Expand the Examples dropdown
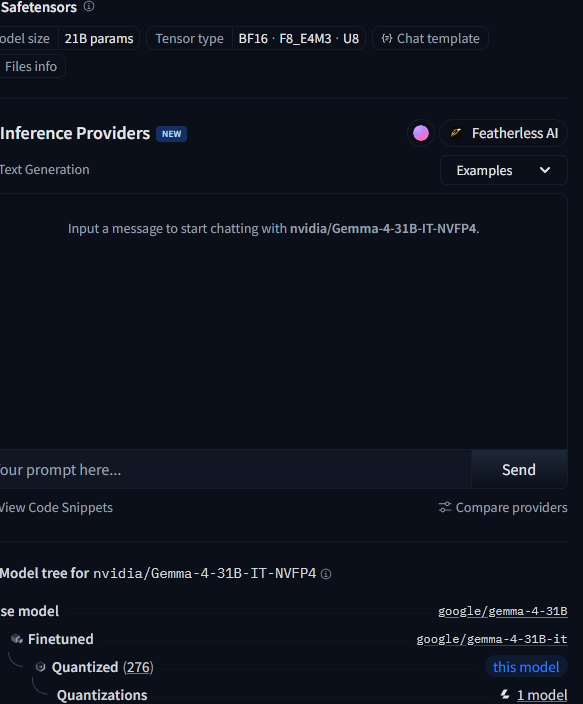This screenshot has height=704, width=583. [504, 170]
